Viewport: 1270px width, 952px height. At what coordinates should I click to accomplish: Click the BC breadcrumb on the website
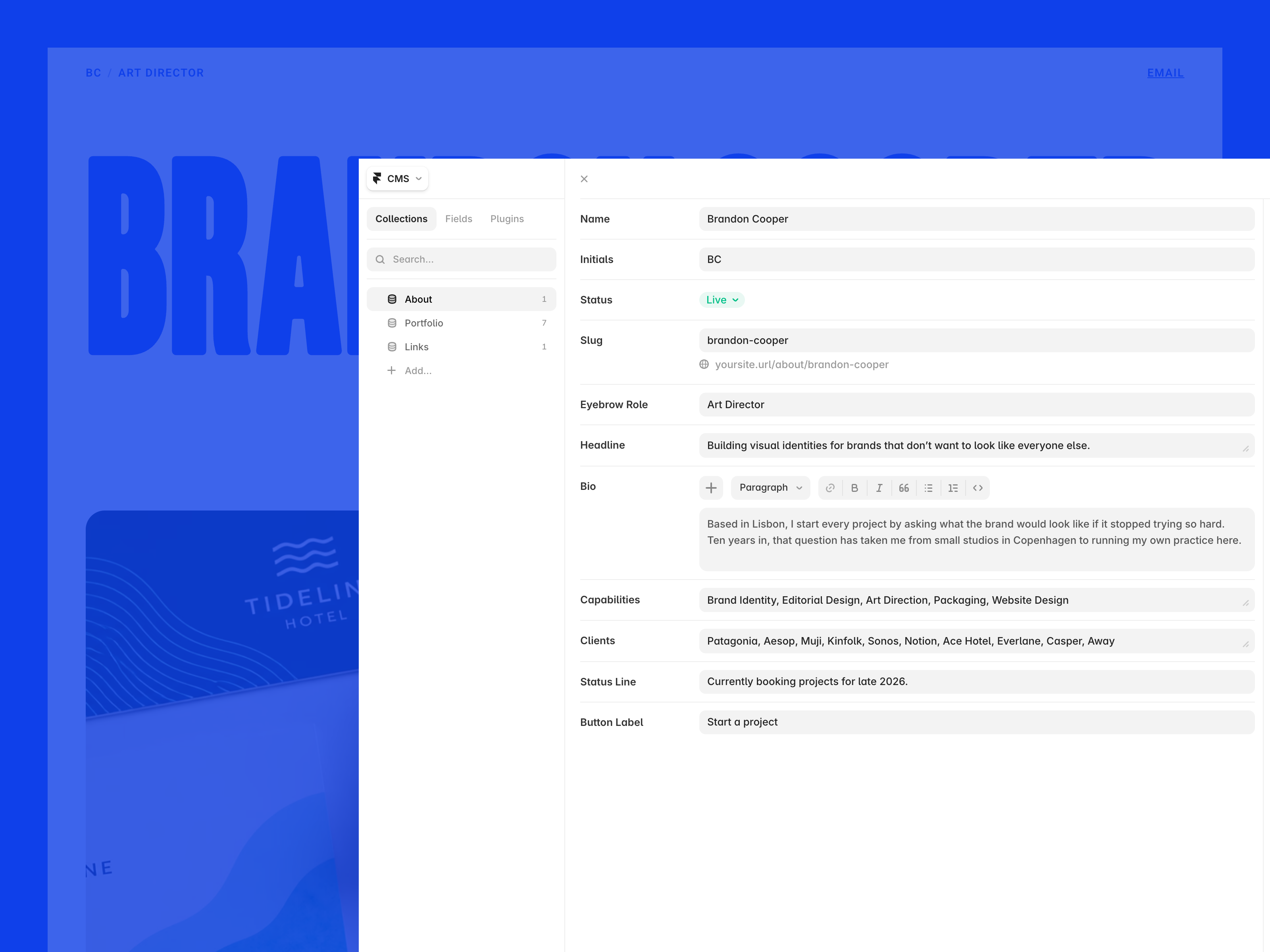click(94, 73)
